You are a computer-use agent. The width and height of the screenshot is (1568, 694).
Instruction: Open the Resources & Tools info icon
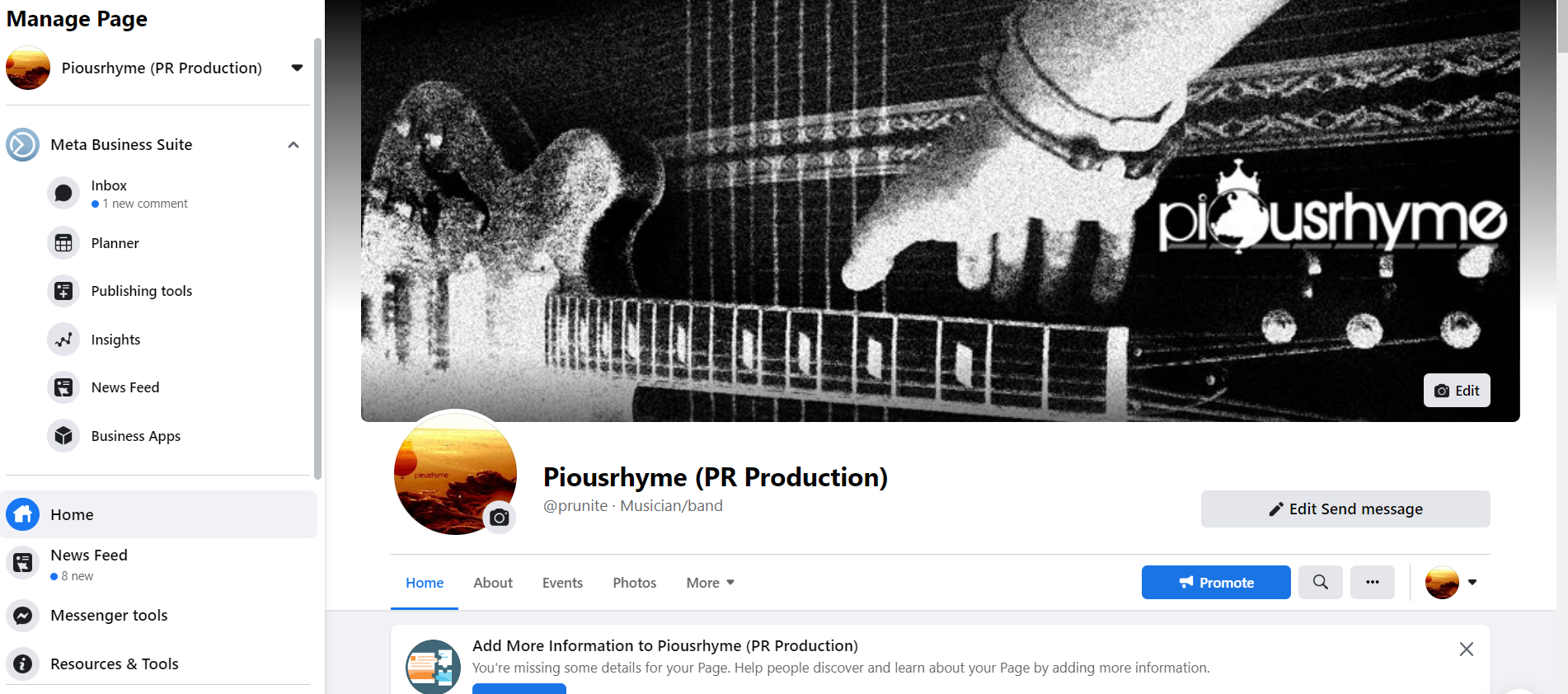pos(23,664)
